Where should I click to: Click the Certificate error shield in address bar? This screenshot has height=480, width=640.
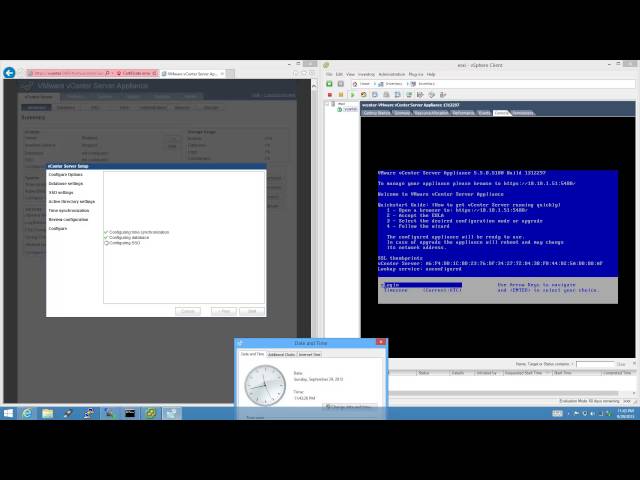click(119, 73)
